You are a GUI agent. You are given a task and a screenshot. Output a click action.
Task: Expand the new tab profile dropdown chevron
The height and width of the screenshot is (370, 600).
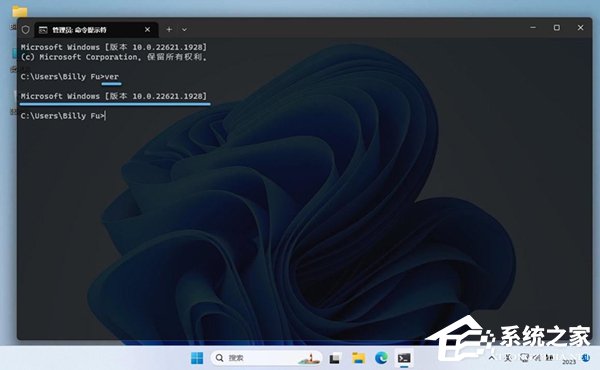tap(184, 29)
